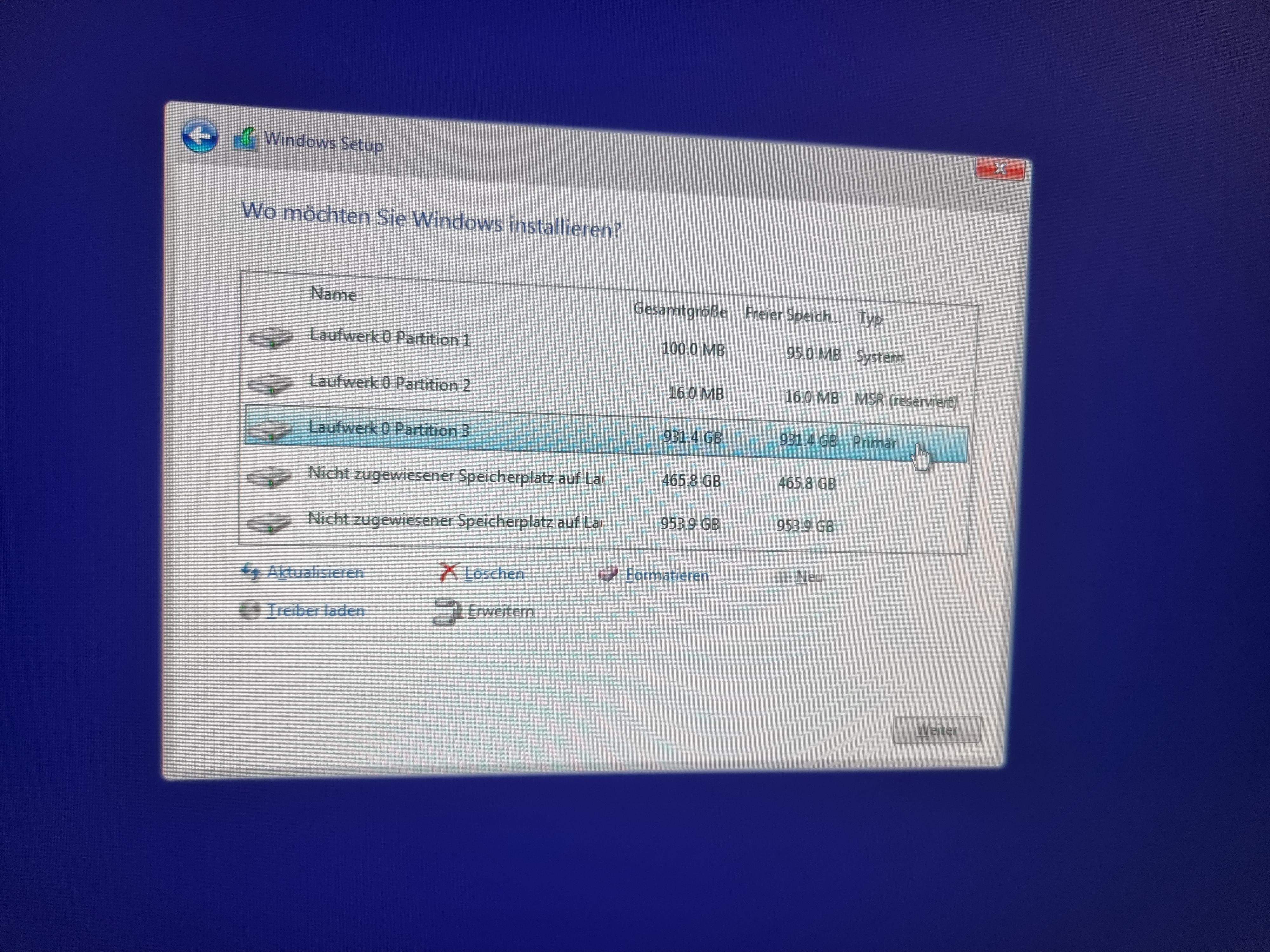Click Gesamtgröße 931.4 GB cell of Partition 3

pyautogui.click(x=692, y=437)
